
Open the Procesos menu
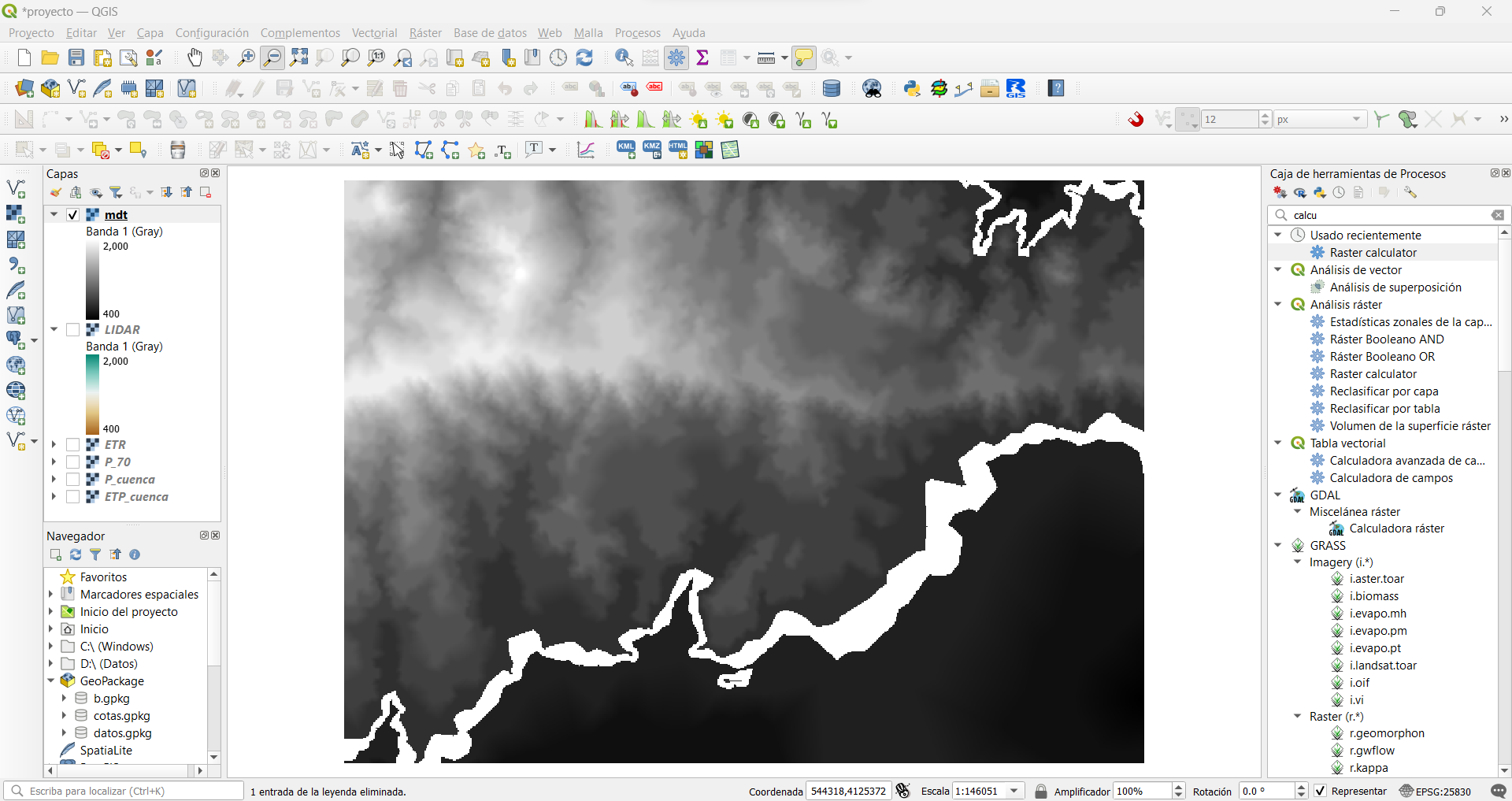637,32
